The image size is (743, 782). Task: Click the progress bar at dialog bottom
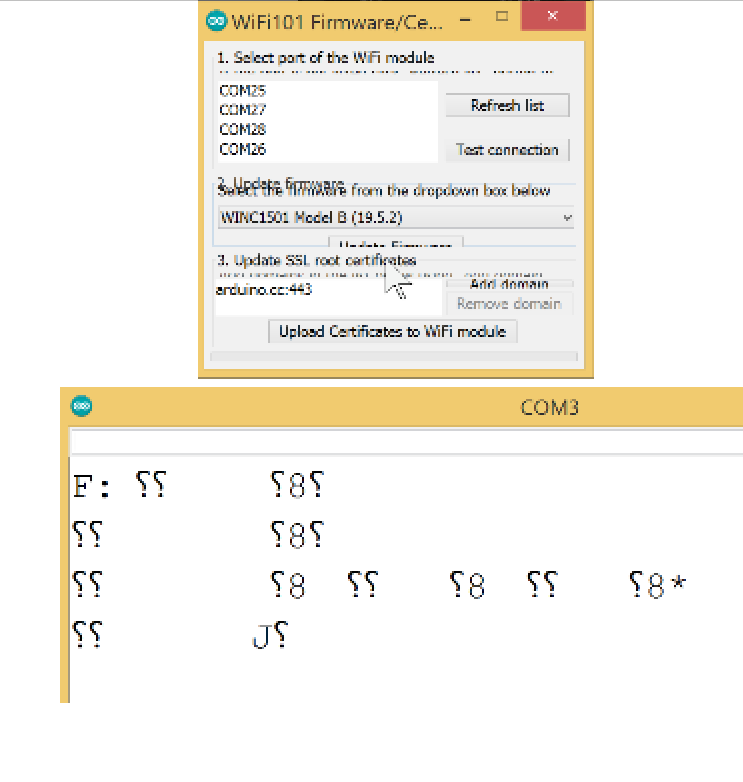pyautogui.click(x=394, y=357)
